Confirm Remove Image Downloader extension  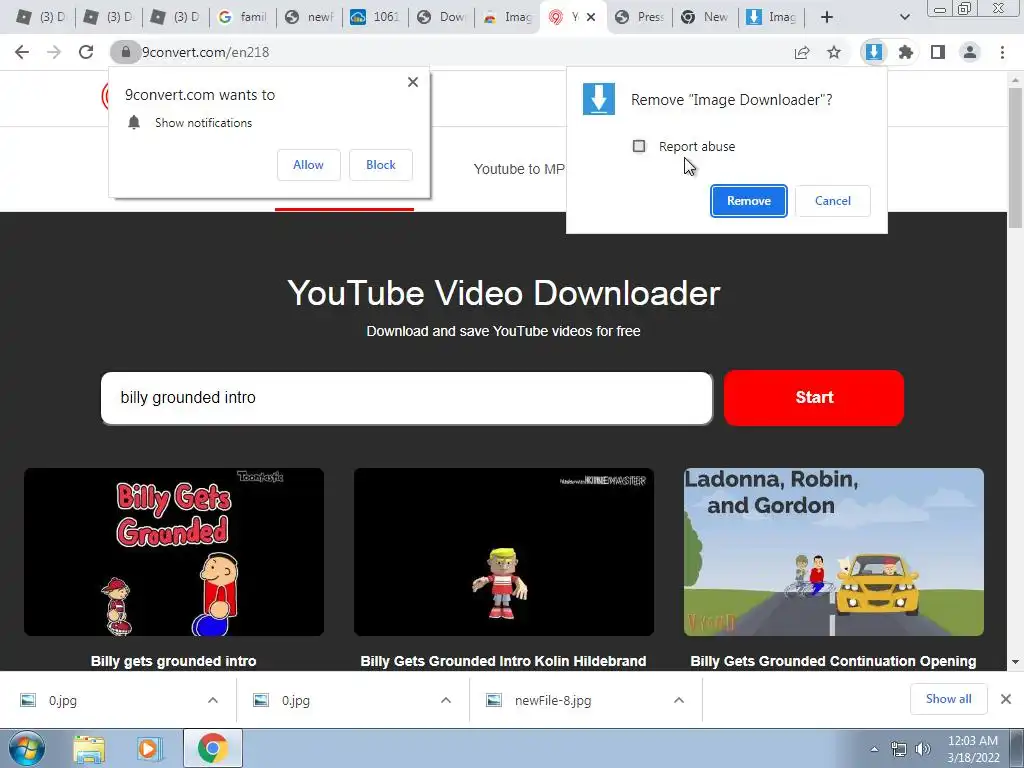[748, 201]
